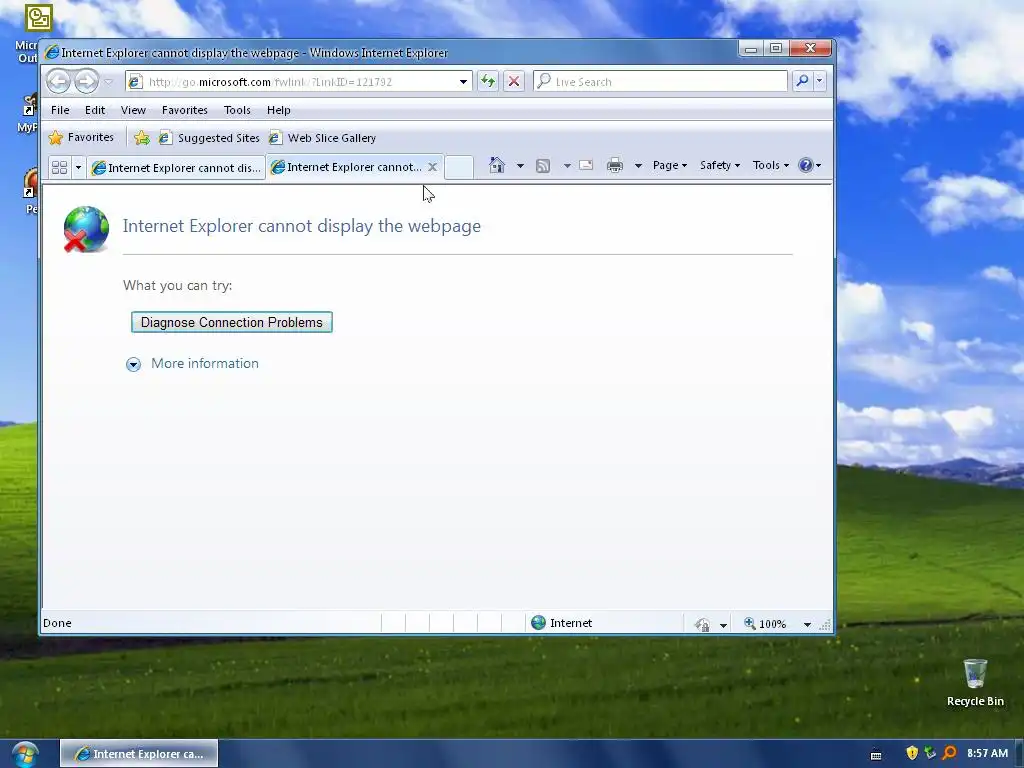
Task: Click the Home page icon
Action: [497, 165]
